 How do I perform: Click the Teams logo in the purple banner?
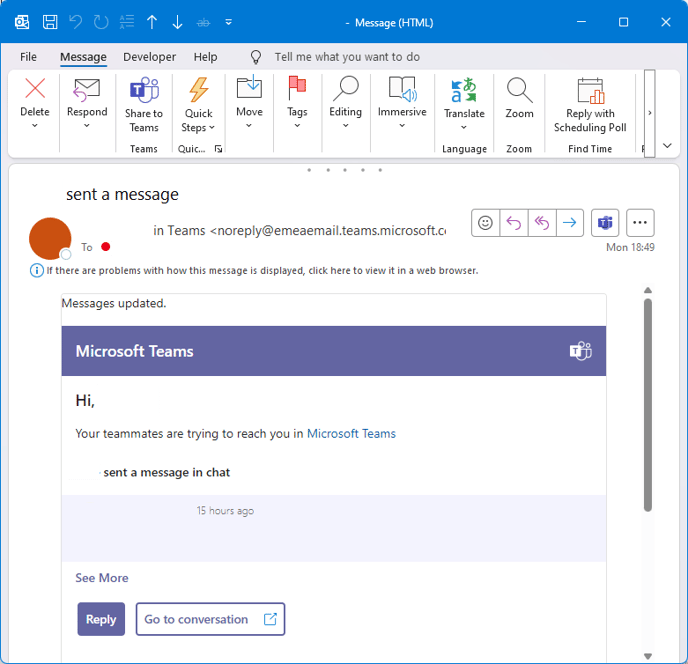coord(580,351)
